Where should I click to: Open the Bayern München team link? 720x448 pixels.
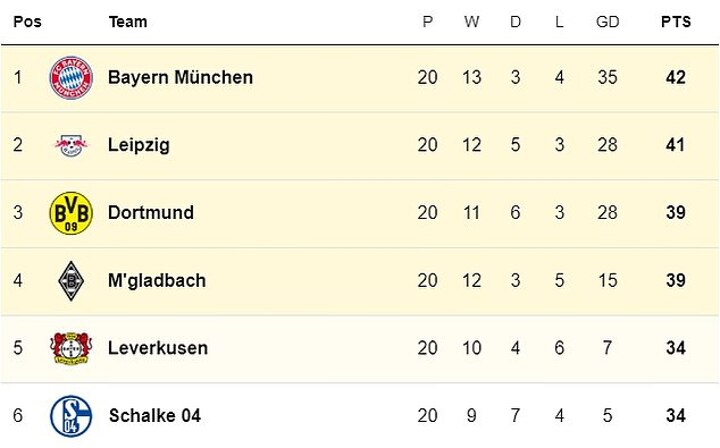click(180, 77)
